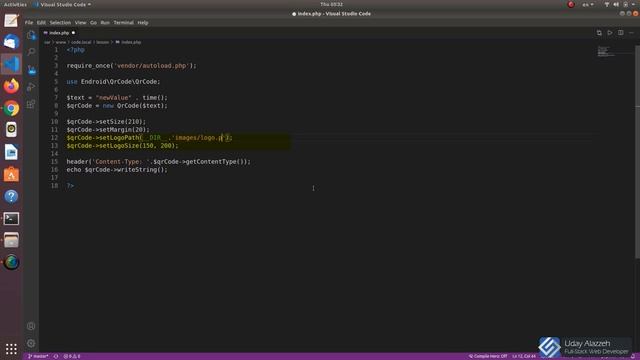640x360 pixels.
Task: Click Activities in the top bar
Action: [x=15, y=4]
